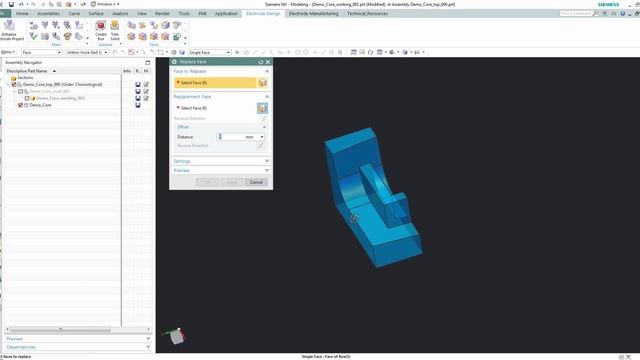The image size is (640, 360).
Task: Toggle the maximize icon of Assembly Navigator
Action: coord(147,62)
